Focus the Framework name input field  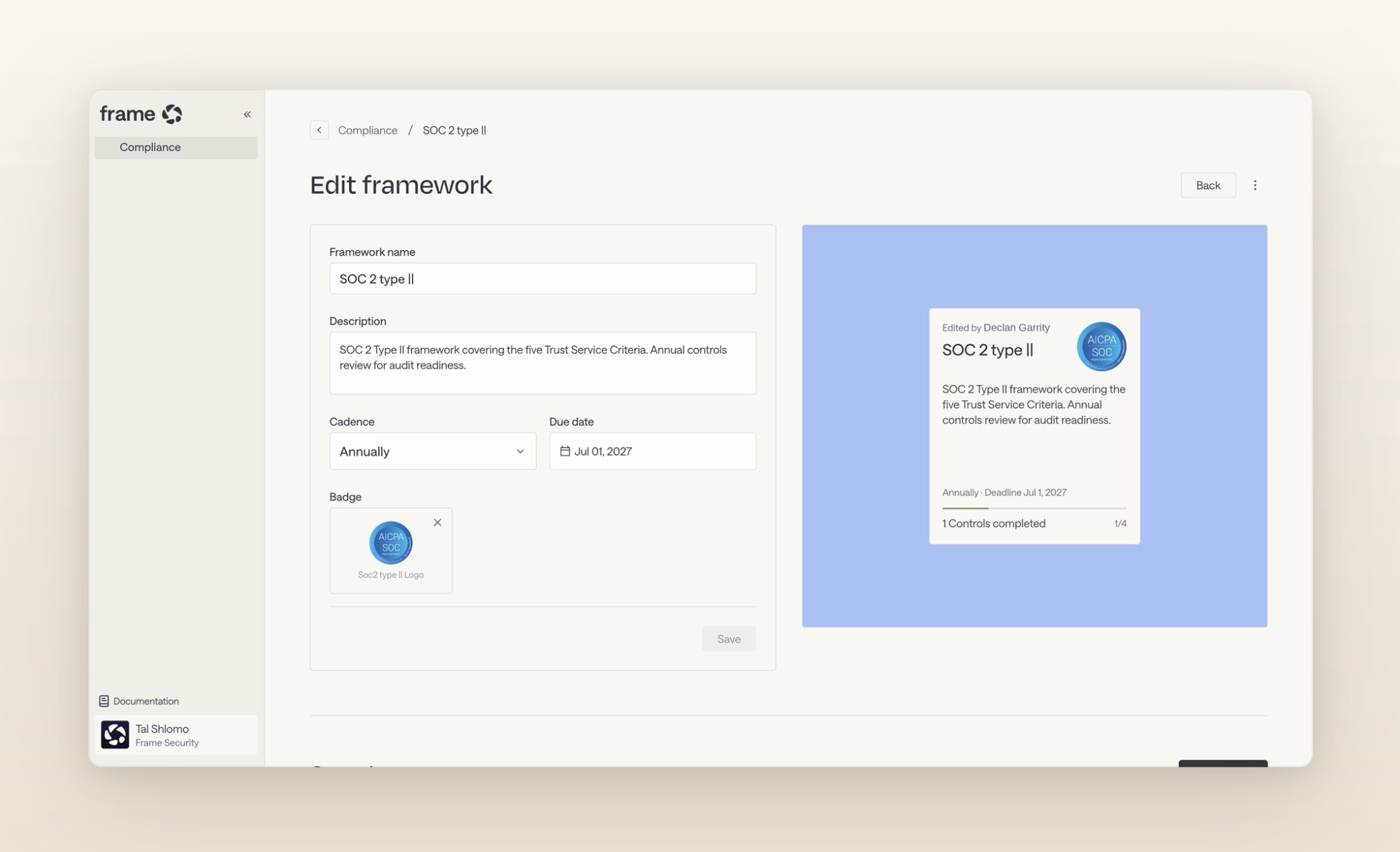(x=542, y=279)
